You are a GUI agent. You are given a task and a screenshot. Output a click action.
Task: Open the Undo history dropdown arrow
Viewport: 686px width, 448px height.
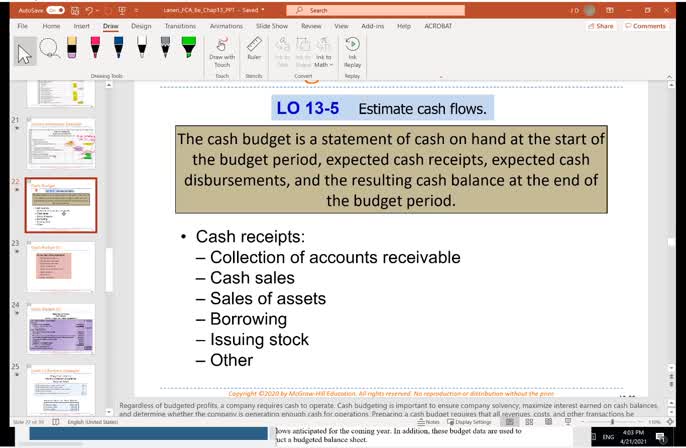tap(97, 10)
